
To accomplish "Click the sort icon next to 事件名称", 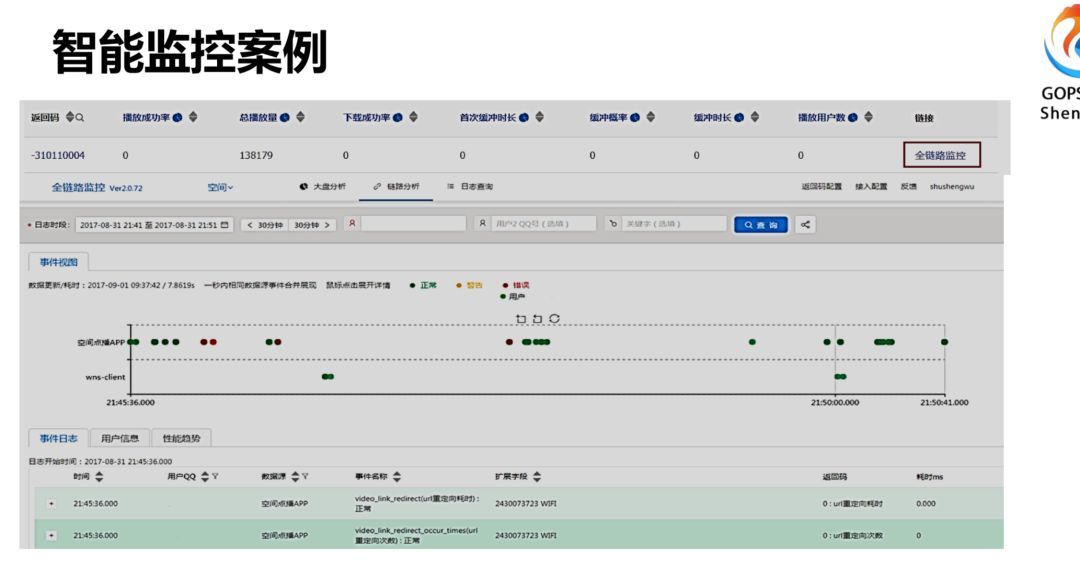I will [397, 476].
